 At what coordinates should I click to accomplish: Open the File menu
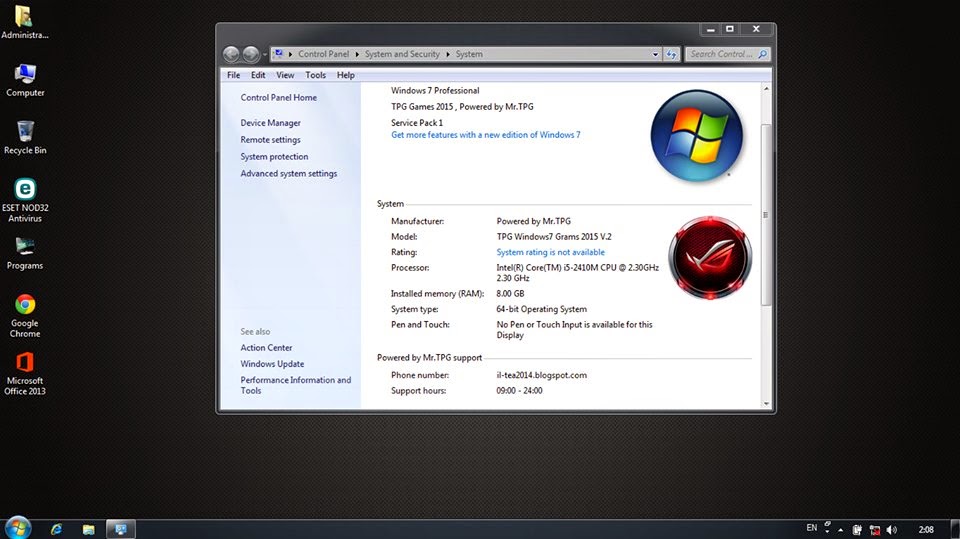coord(233,75)
